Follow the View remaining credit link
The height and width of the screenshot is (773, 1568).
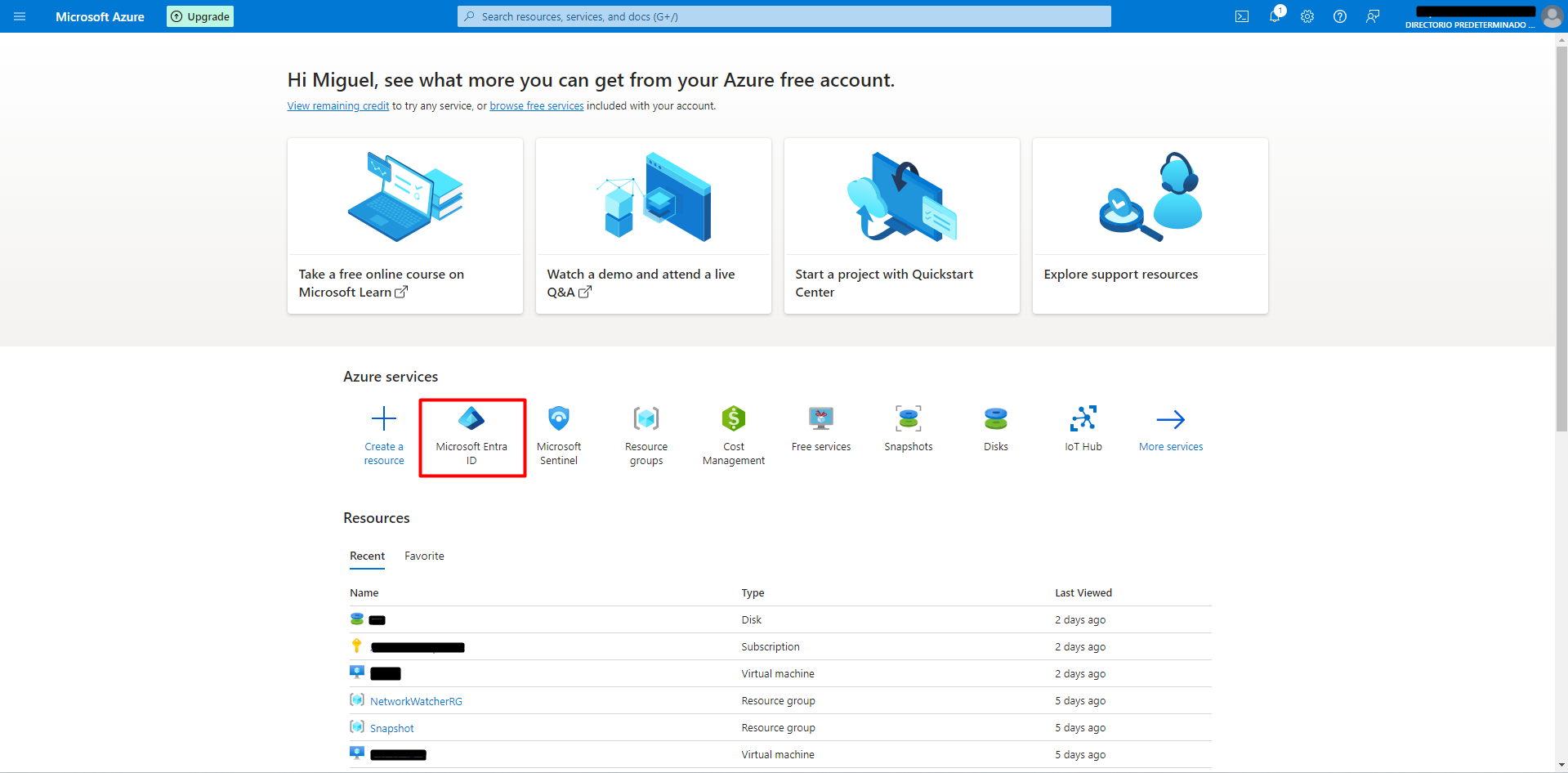point(338,106)
